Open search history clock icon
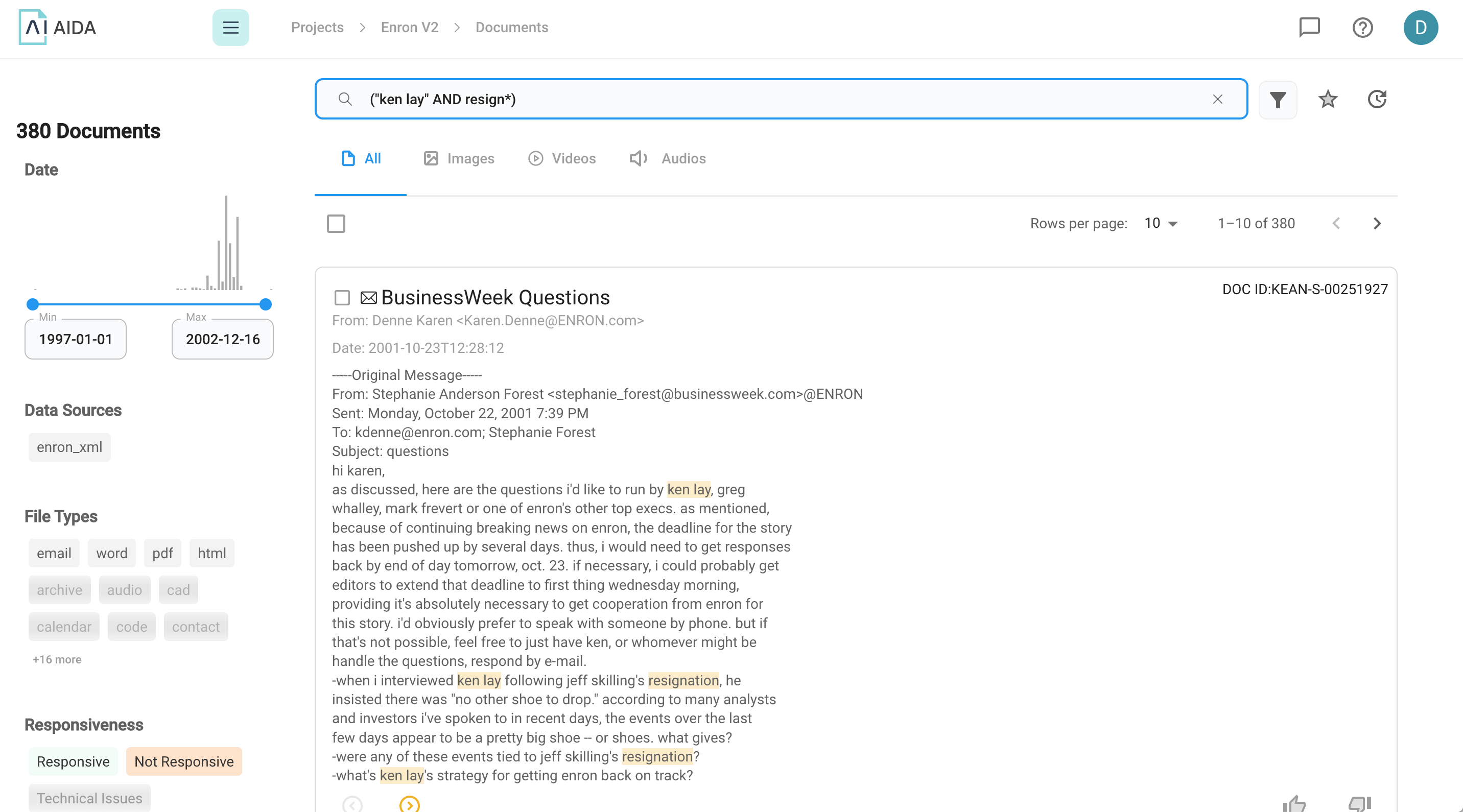 point(1377,100)
